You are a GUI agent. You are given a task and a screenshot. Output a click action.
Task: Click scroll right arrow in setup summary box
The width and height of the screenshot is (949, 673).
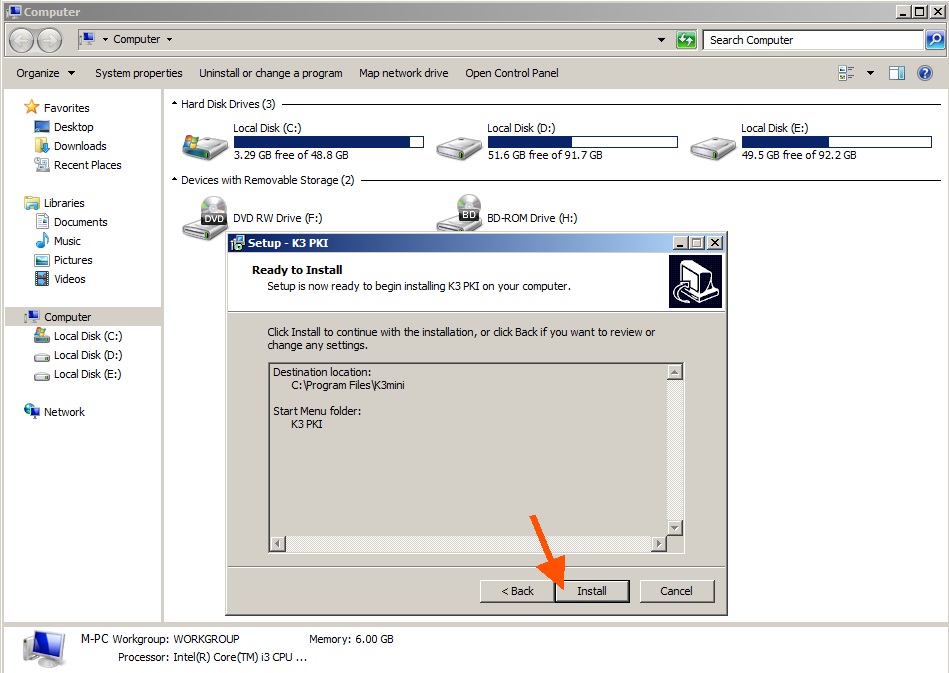pos(658,543)
